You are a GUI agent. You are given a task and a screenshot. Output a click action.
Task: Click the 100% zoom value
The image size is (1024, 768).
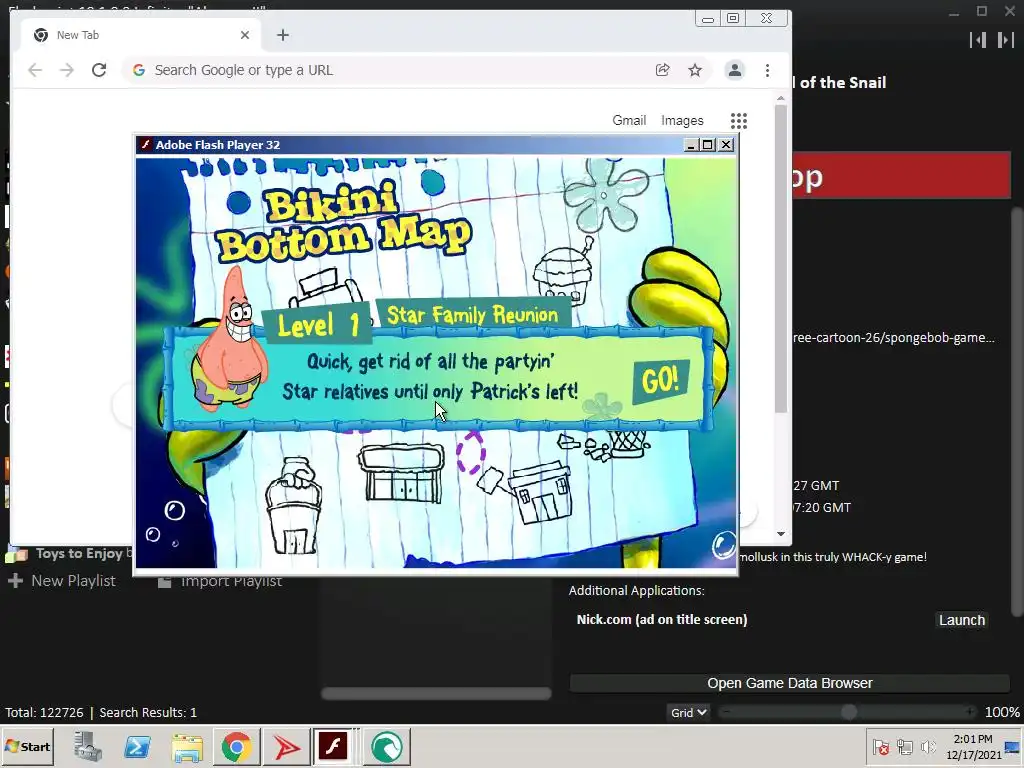[1002, 712]
